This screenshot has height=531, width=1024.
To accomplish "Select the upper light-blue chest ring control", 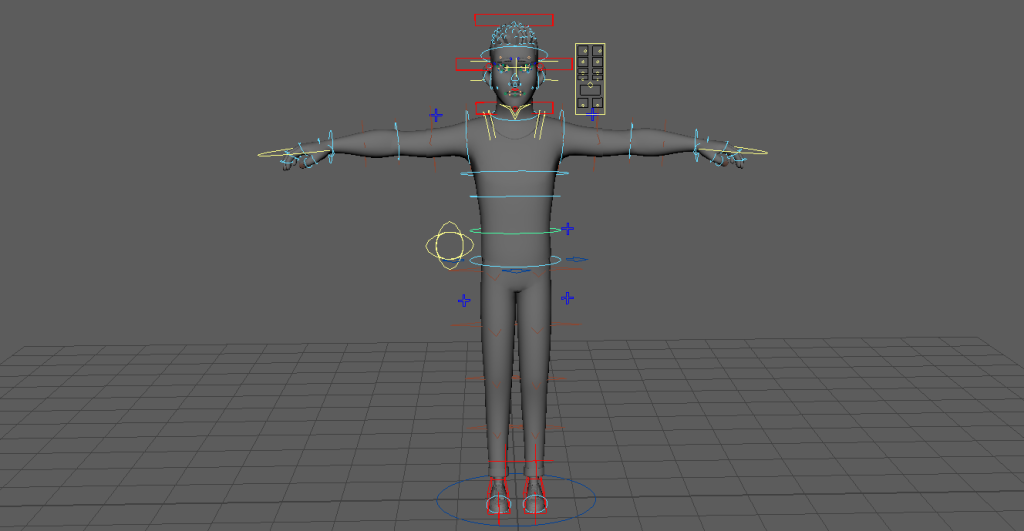I will tap(515, 173).
